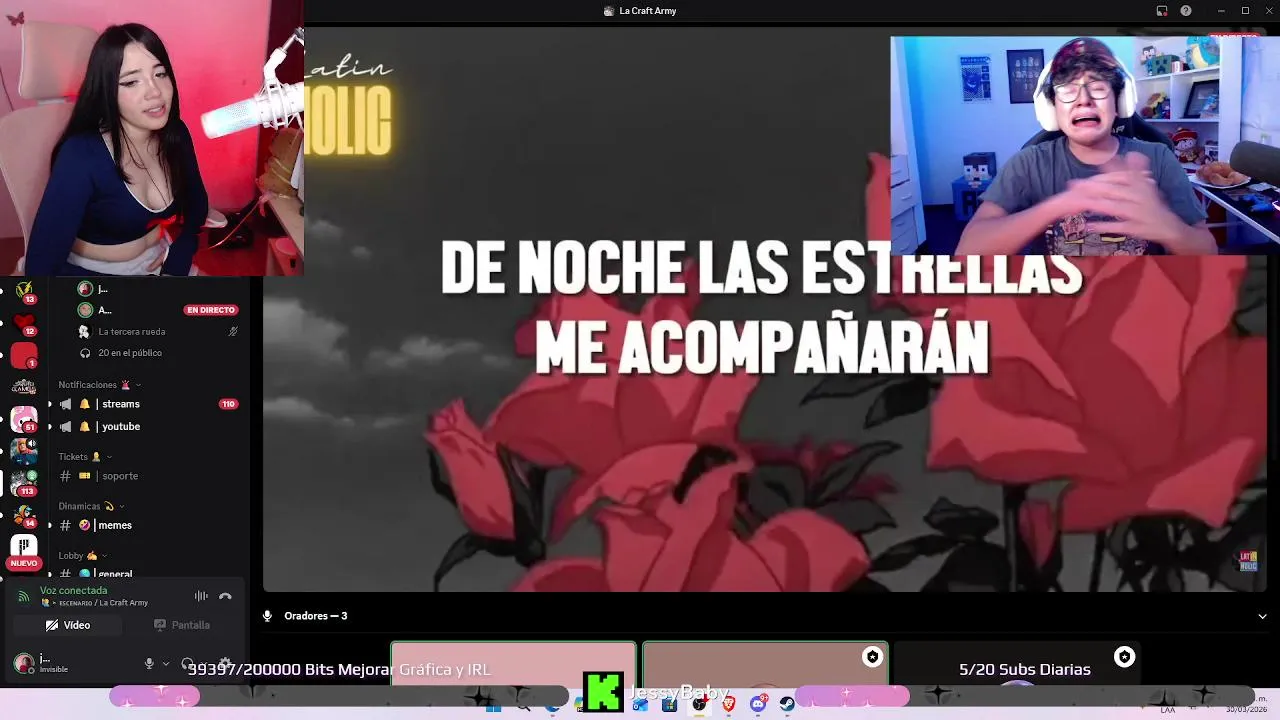Image resolution: width=1280 pixels, height=720 pixels.
Task: Collapse the Lobby category
Action: tap(82, 555)
